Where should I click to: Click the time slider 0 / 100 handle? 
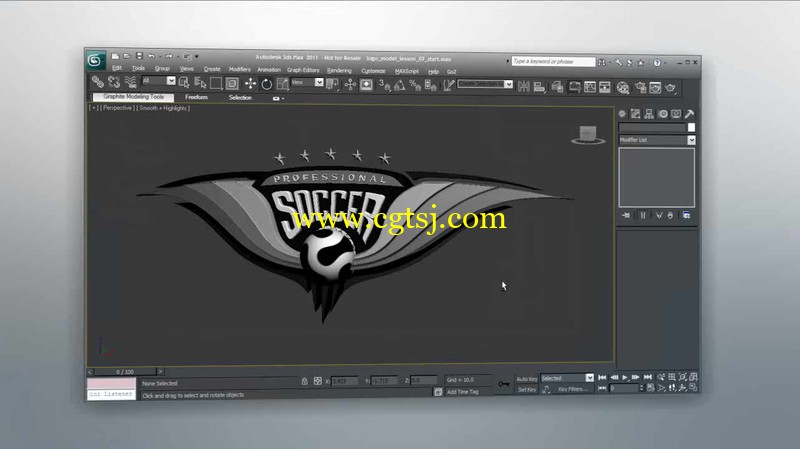(x=125, y=372)
